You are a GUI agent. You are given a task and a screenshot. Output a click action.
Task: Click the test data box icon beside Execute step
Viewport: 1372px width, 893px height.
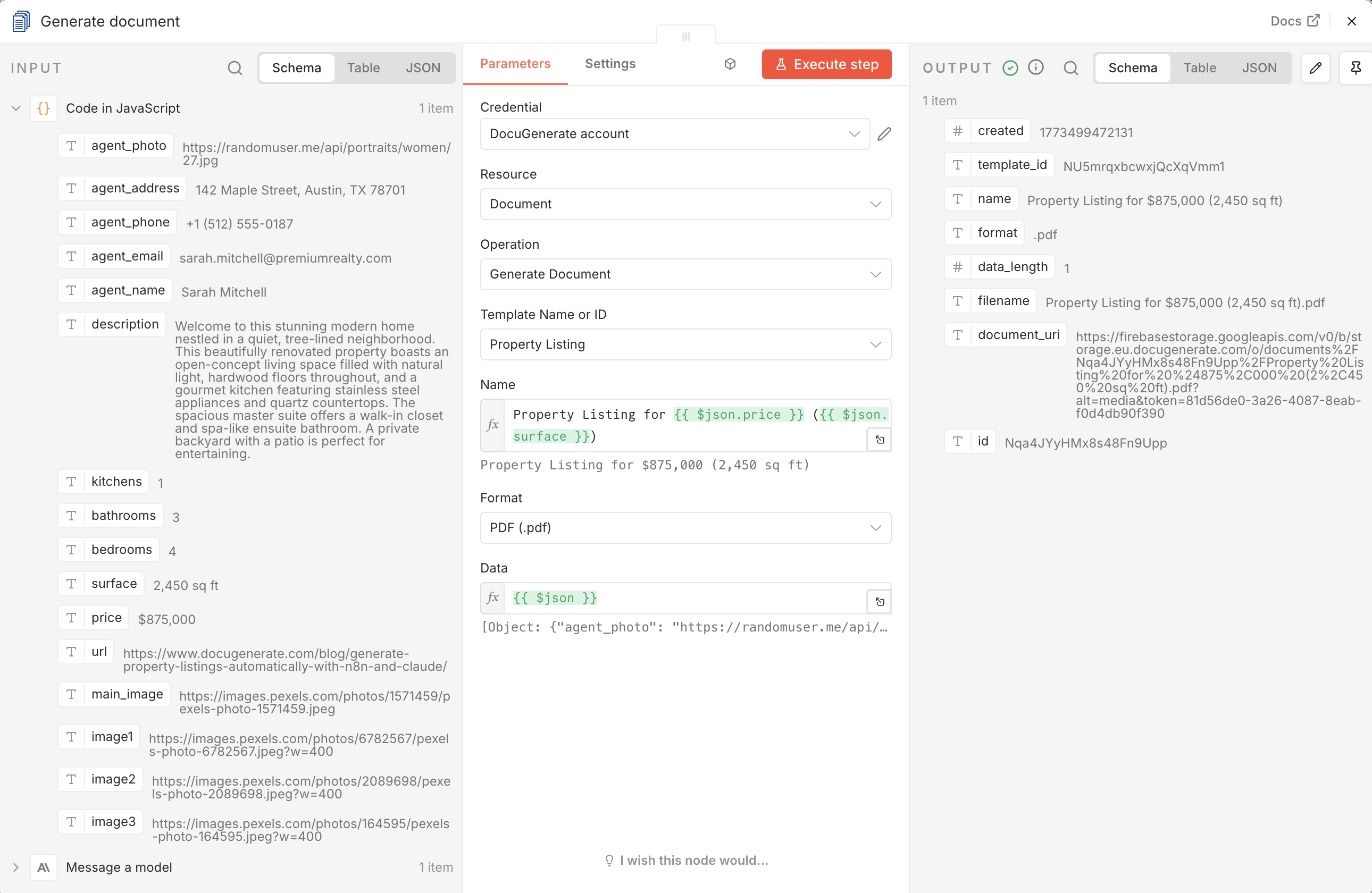729,64
